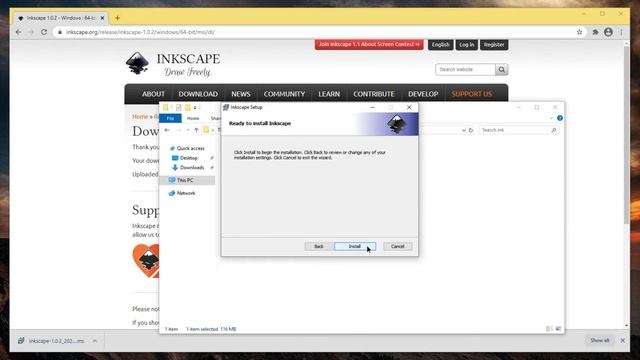Open the DOWNLOAD menu on Inkscape site
This screenshot has width=640, height=360.
198,94
